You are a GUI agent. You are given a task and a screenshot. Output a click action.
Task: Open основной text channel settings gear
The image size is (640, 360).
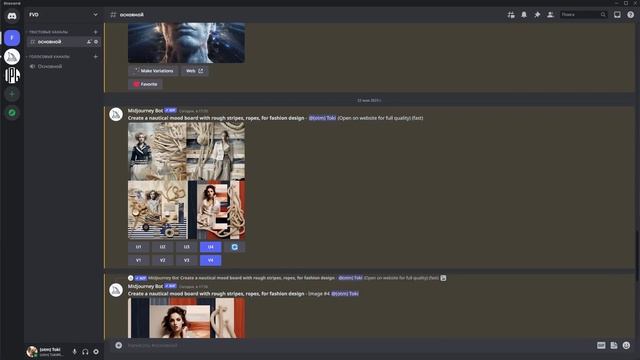click(96, 42)
